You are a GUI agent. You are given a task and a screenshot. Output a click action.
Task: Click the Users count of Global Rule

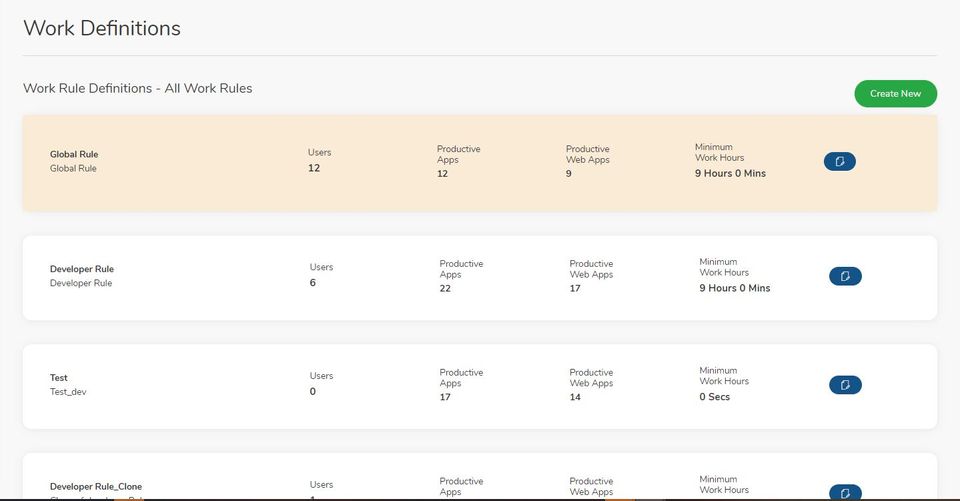tap(314, 168)
